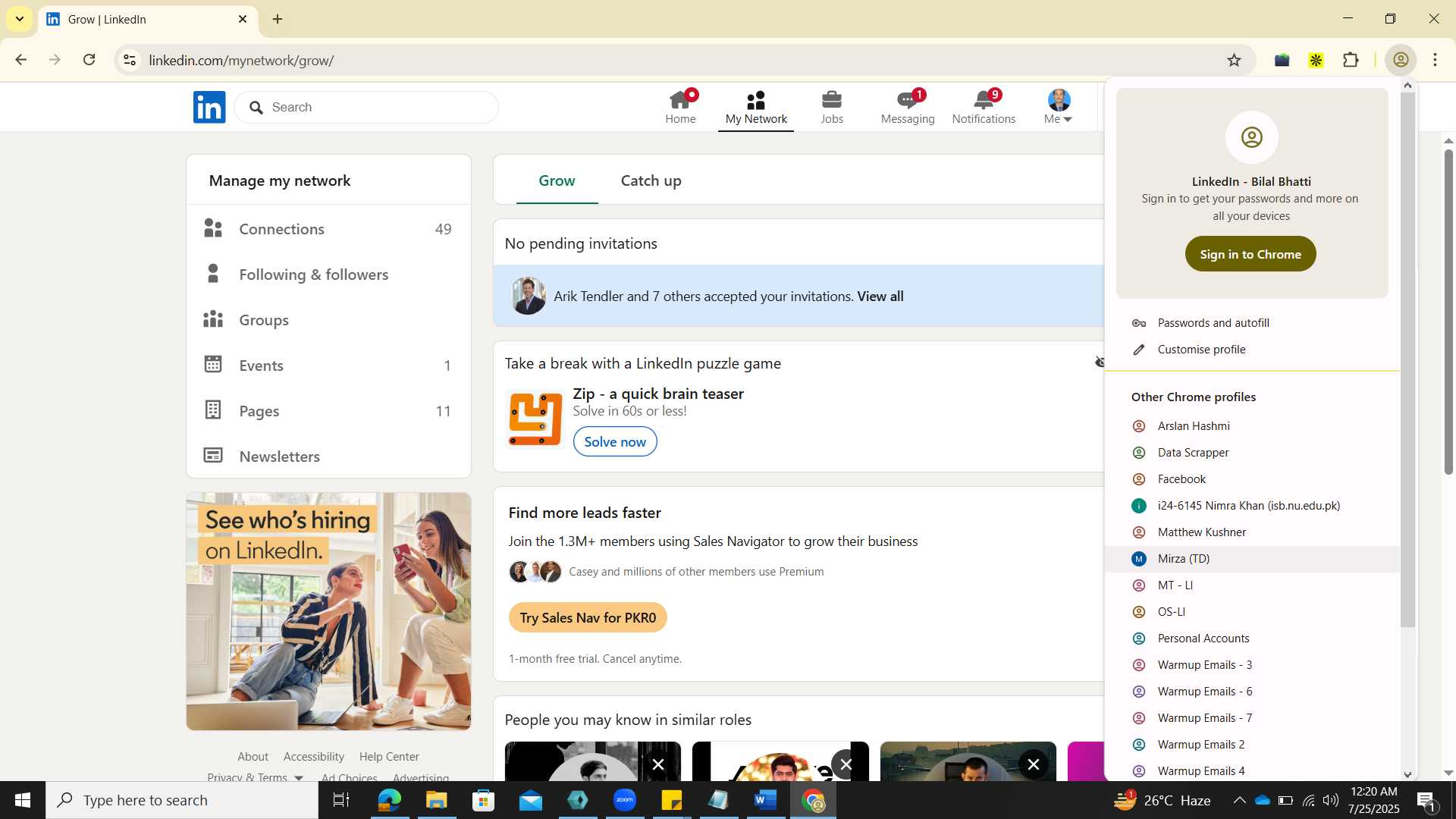Close the Grow | LinkedIn tab
Viewport: 1456px width, 819px height.
tap(243, 20)
